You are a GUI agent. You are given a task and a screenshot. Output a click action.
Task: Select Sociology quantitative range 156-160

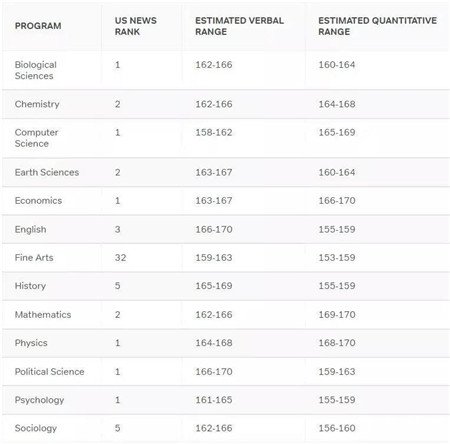click(x=337, y=428)
